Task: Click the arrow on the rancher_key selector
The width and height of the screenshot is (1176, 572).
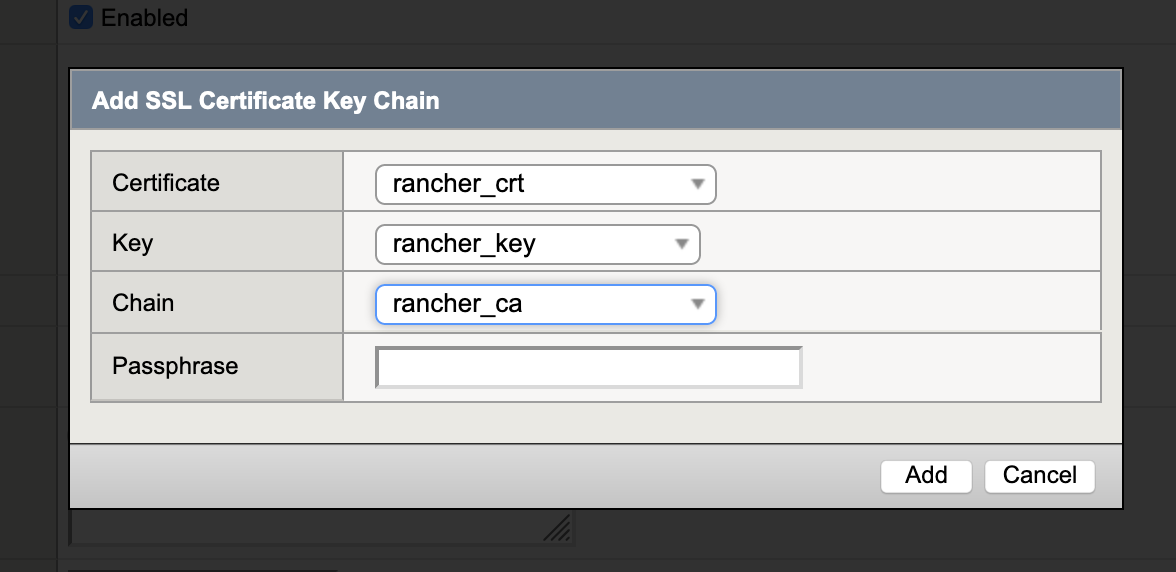Action: click(682, 244)
